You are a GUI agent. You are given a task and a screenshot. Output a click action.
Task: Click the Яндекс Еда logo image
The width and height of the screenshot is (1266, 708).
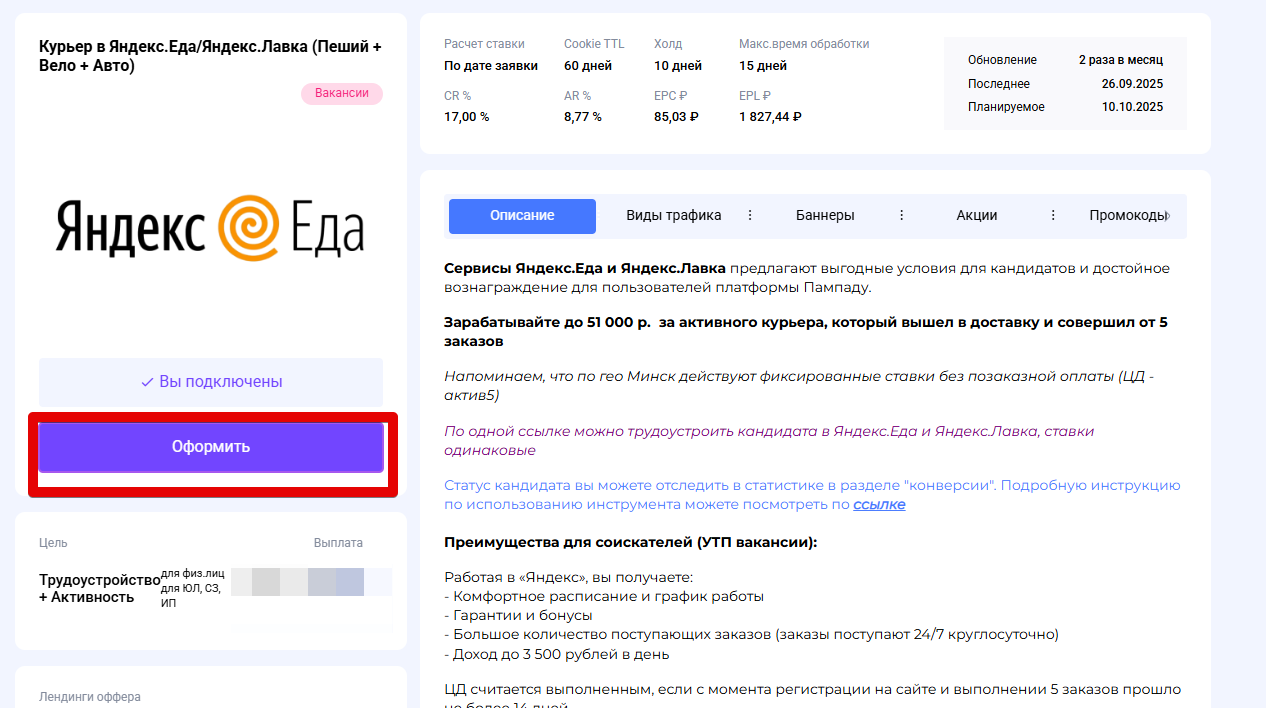click(x=211, y=228)
